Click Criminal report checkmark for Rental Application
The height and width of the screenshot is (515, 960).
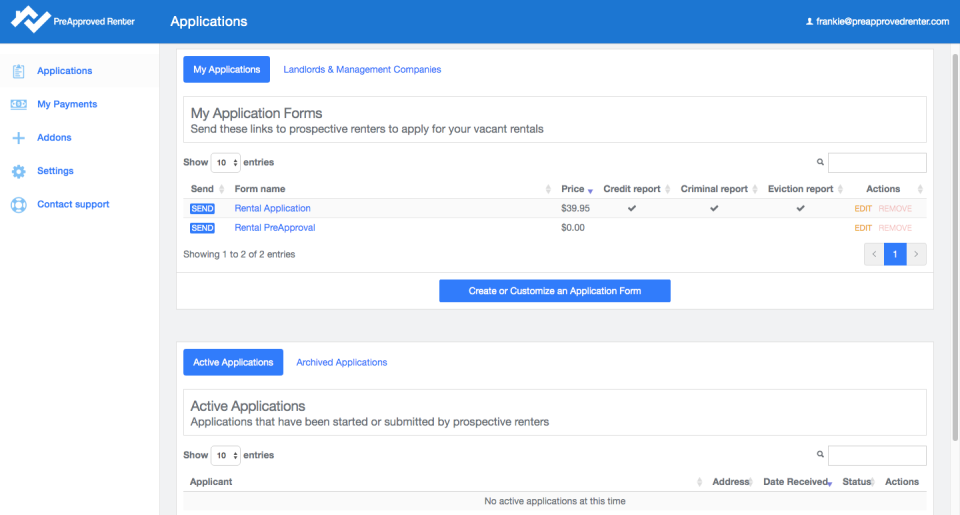[x=714, y=208]
